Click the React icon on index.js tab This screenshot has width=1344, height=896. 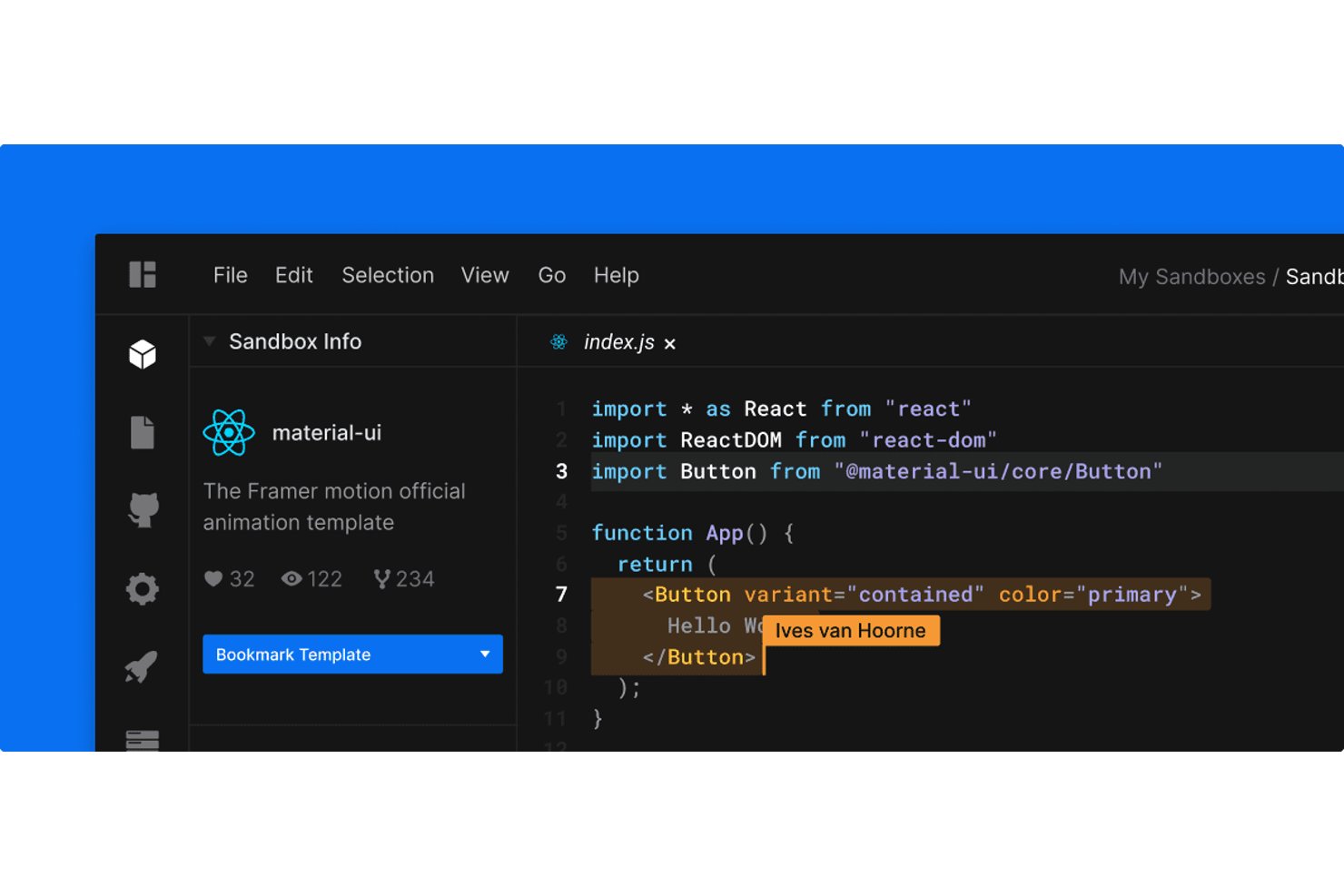[559, 342]
